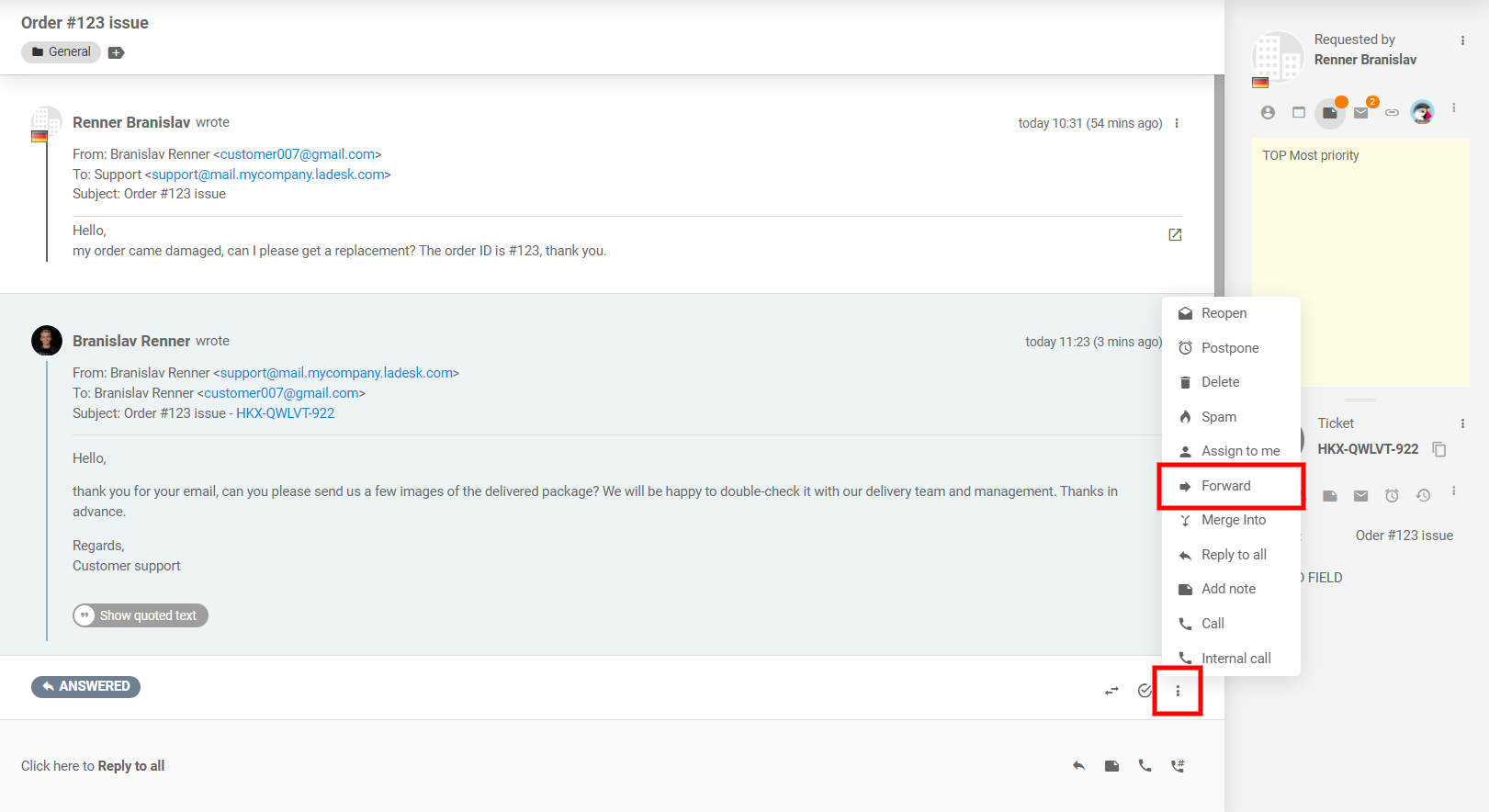The width and height of the screenshot is (1489, 812).
Task: Open the contact emails icon with badge 2
Action: 1361,113
